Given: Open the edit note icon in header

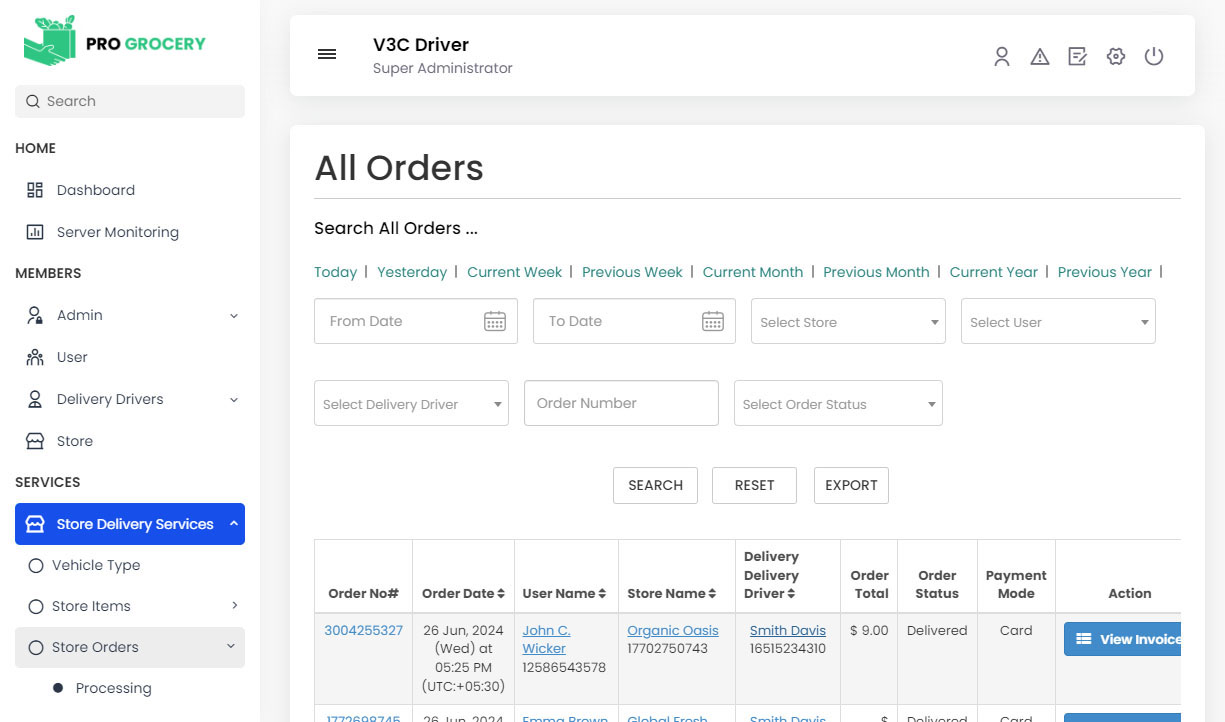Looking at the screenshot, I should click(x=1077, y=57).
